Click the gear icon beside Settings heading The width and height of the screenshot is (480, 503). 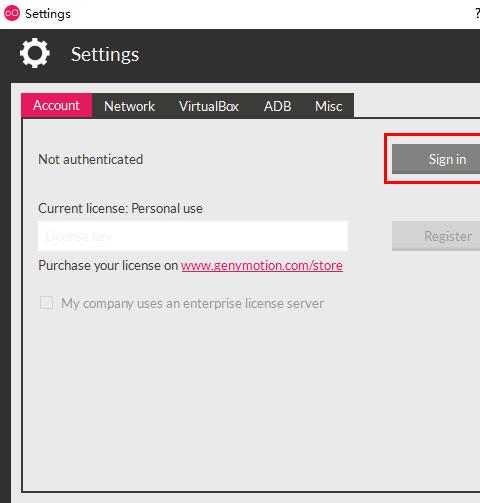pos(35,53)
